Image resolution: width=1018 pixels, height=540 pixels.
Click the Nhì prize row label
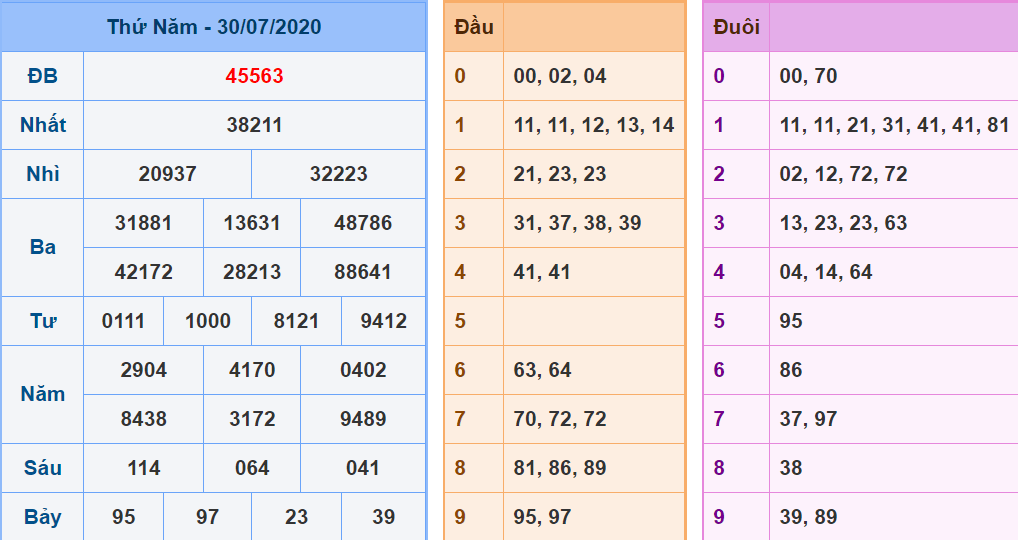click(x=42, y=174)
